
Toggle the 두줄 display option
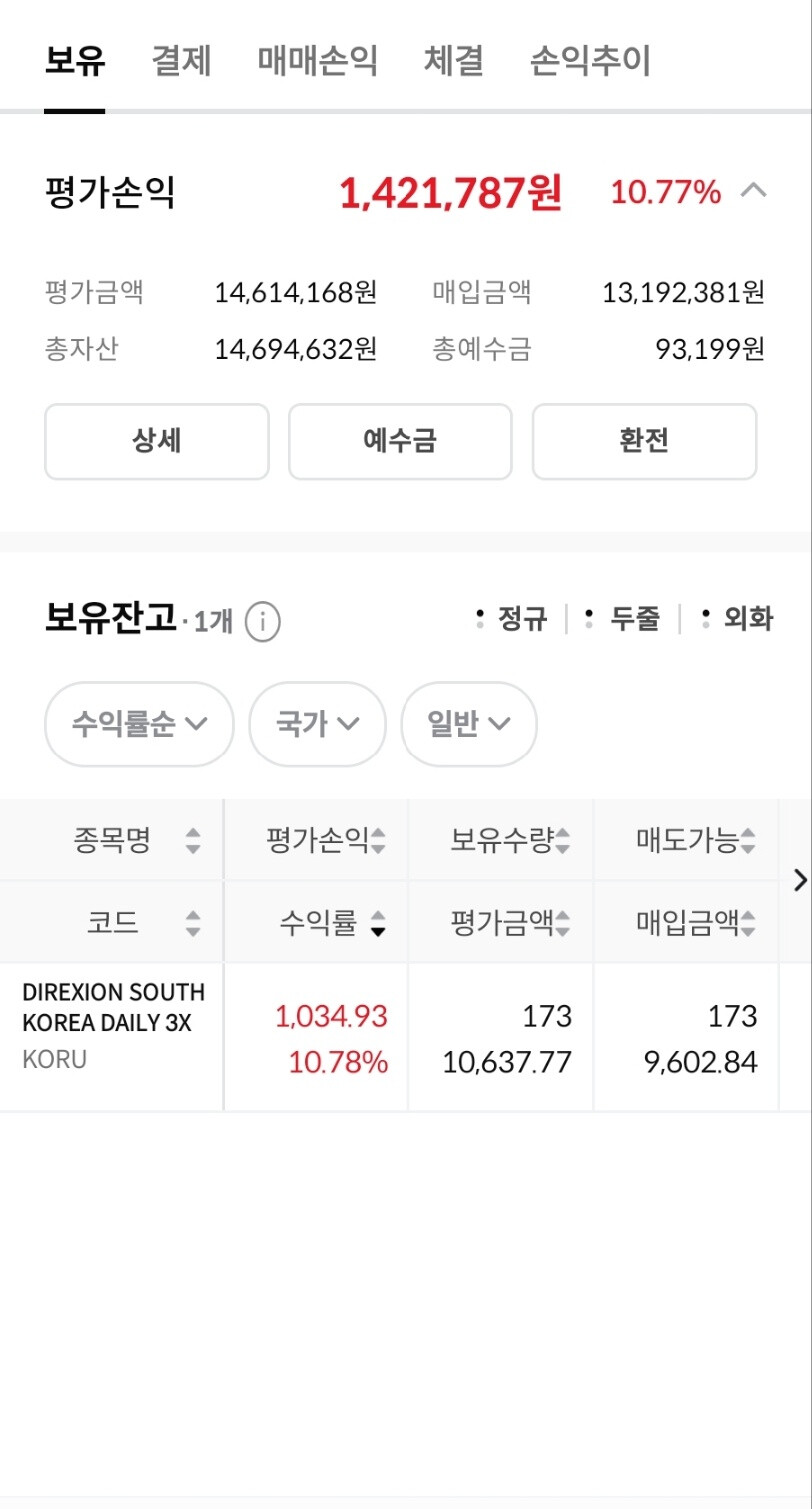tap(624, 619)
